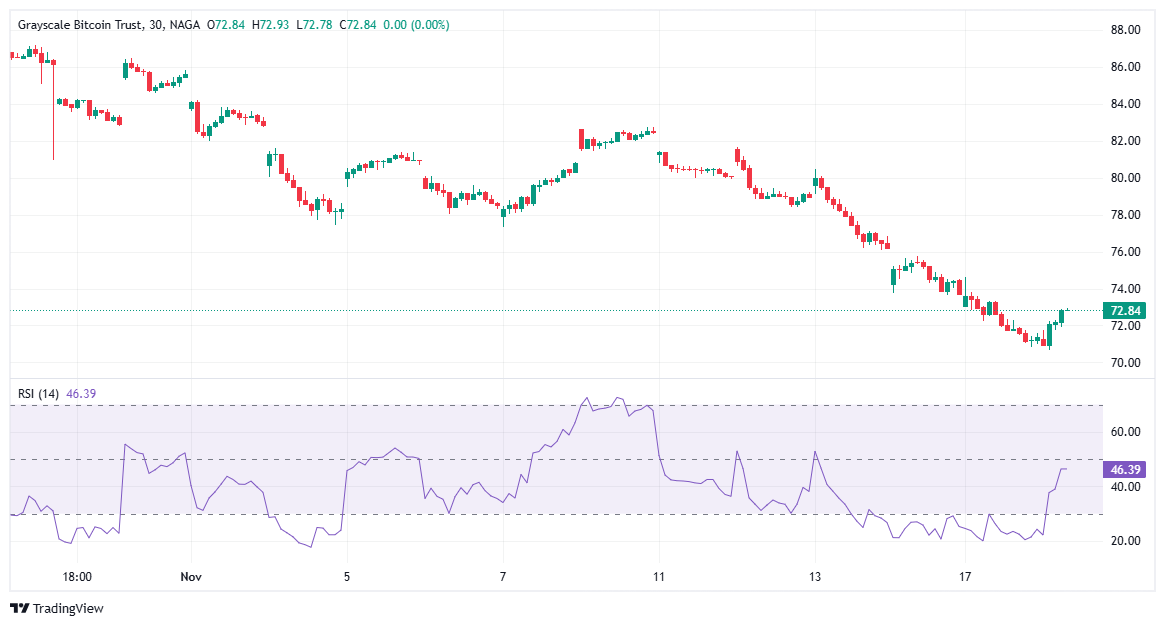Click the 18:00 timestamp on the time axis
1165x626 pixels.
pos(78,577)
